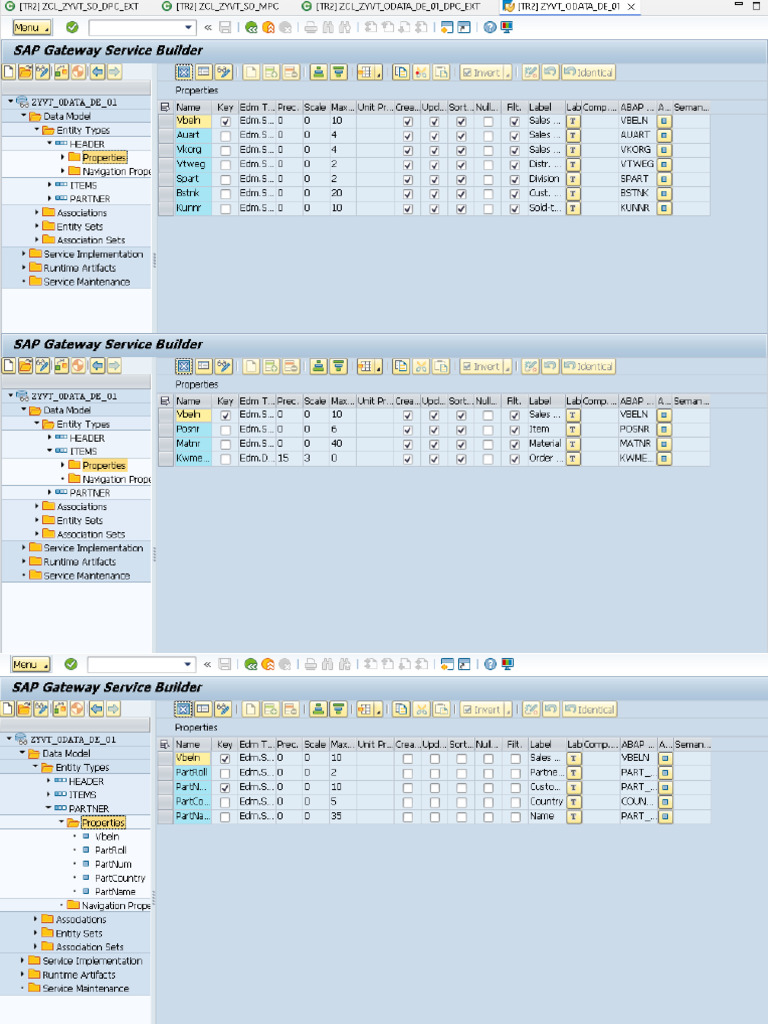The height and width of the screenshot is (1024, 768).
Task: Click Insert Row icon in ITEMS properties grid toolbar
Action: (271, 366)
